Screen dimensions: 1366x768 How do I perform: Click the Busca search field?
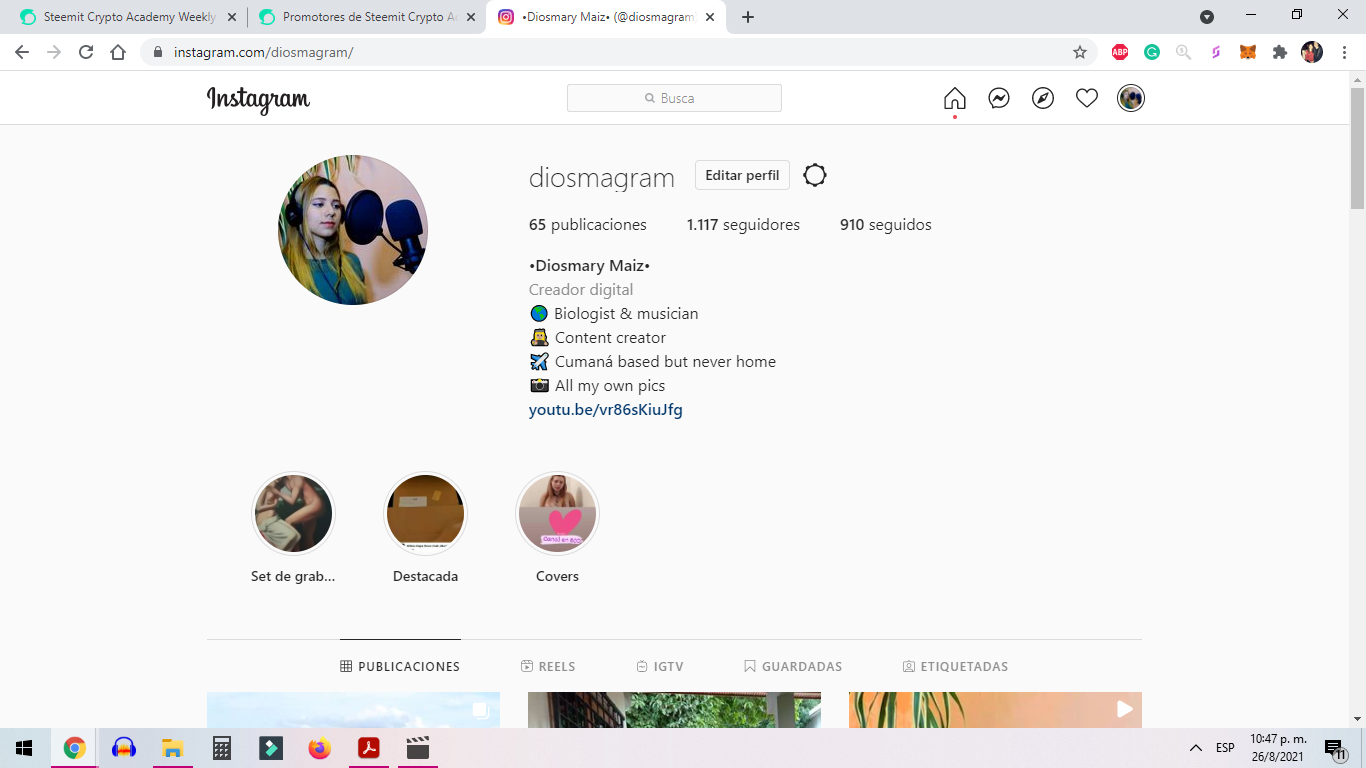[674, 98]
